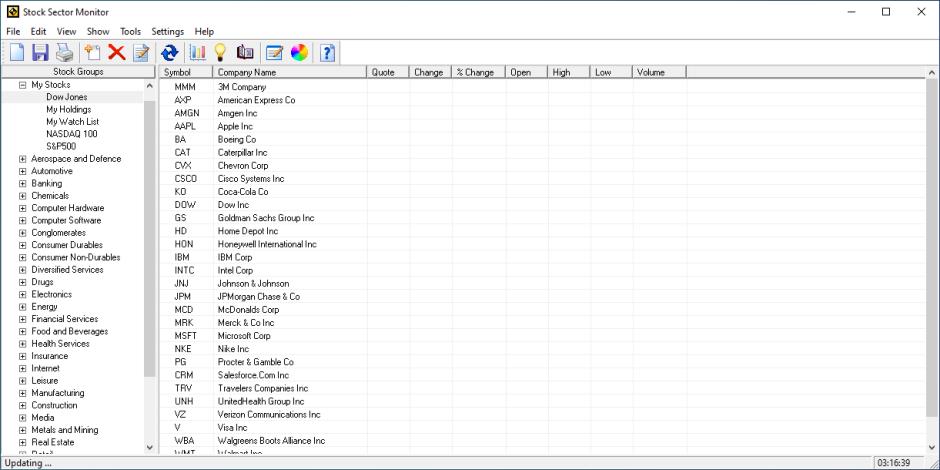
Task: Click the stock list vertical scrollbar thumb
Action: (932, 247)
